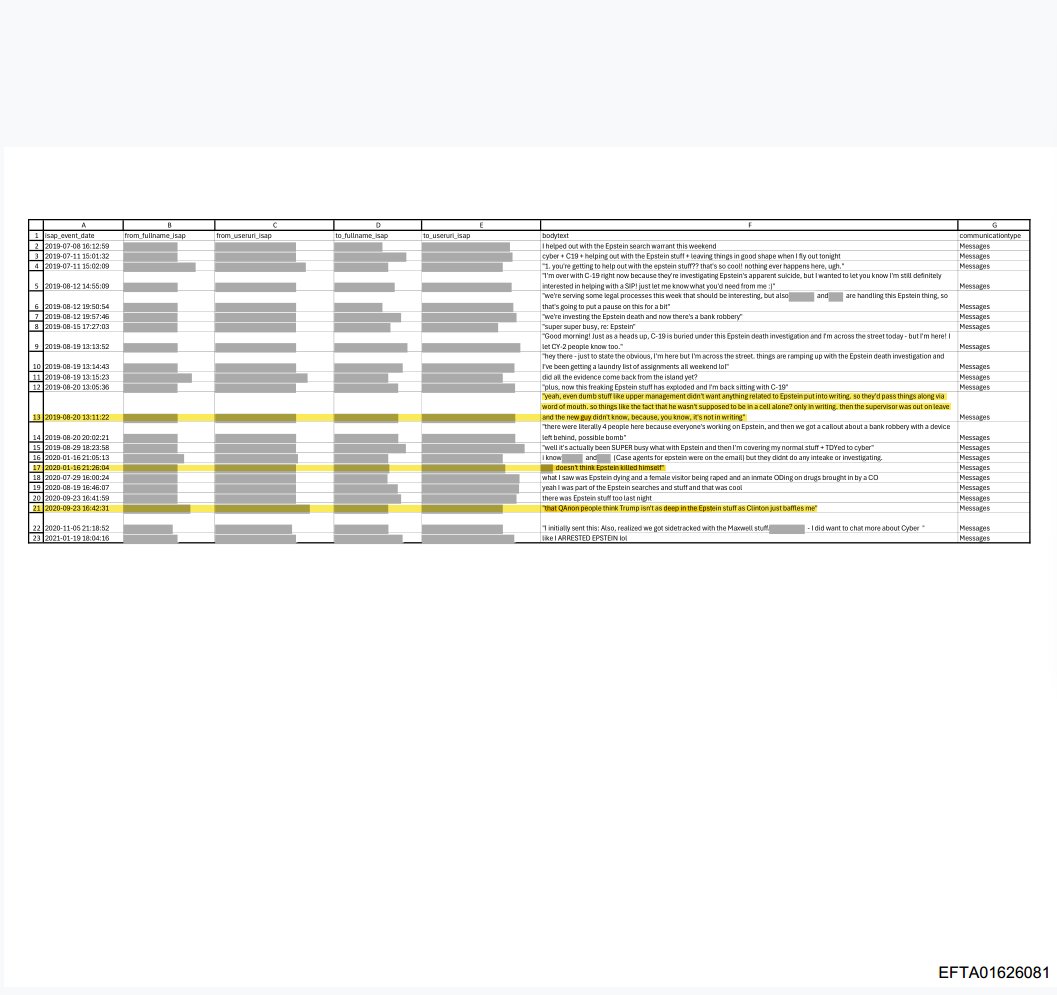Select the highlighted date cell 2020-01-16 21:26:04

84,468
